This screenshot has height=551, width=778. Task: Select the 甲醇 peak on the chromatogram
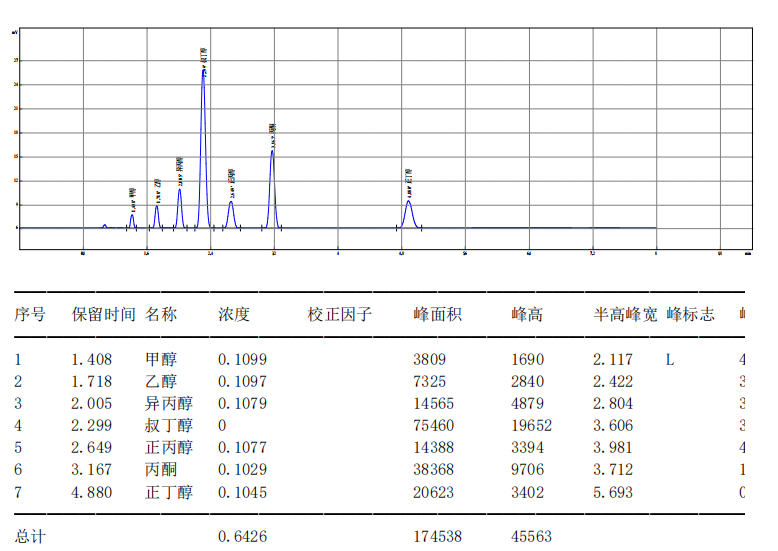[132, 218]
